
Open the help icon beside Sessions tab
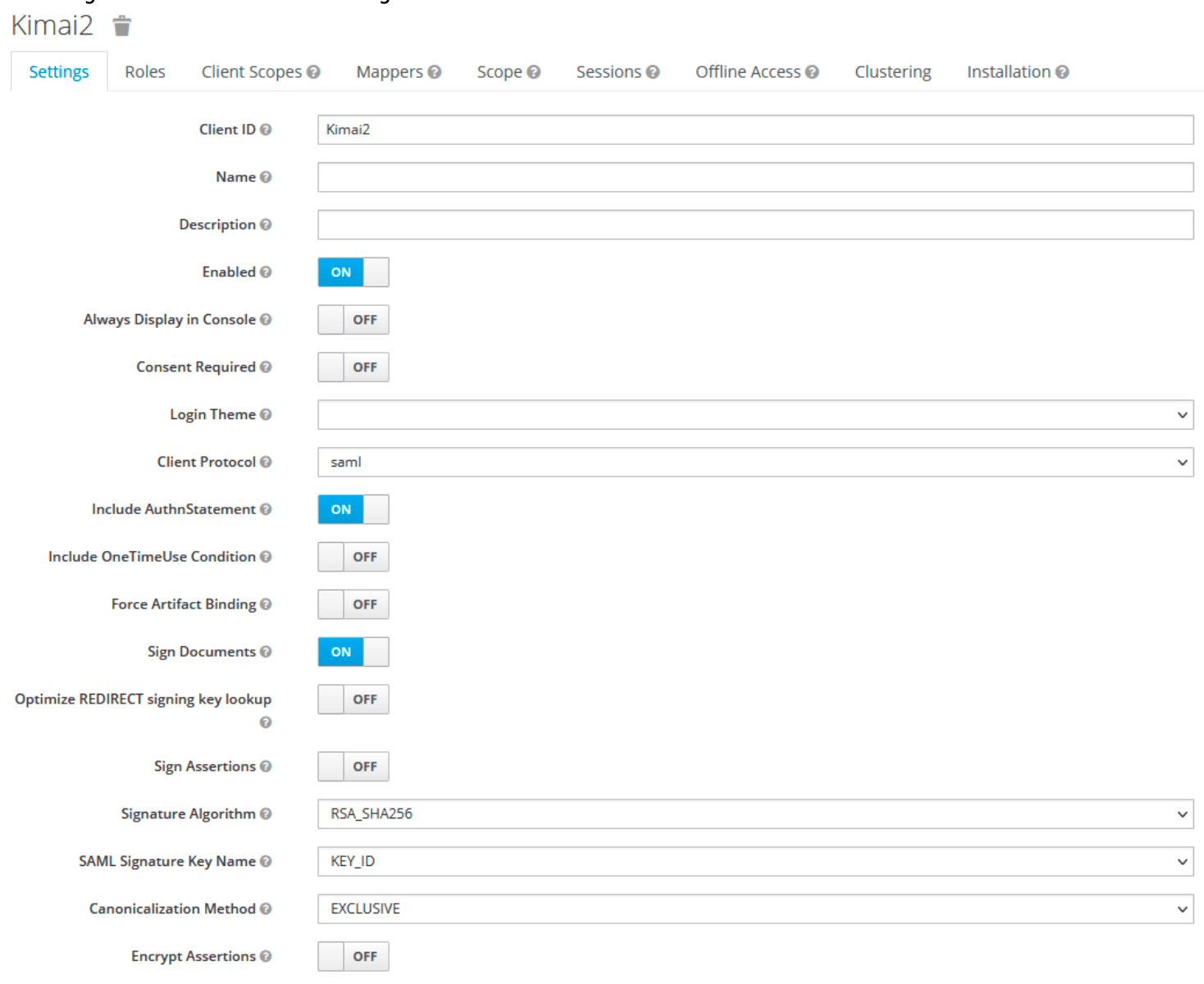[653, 72]
